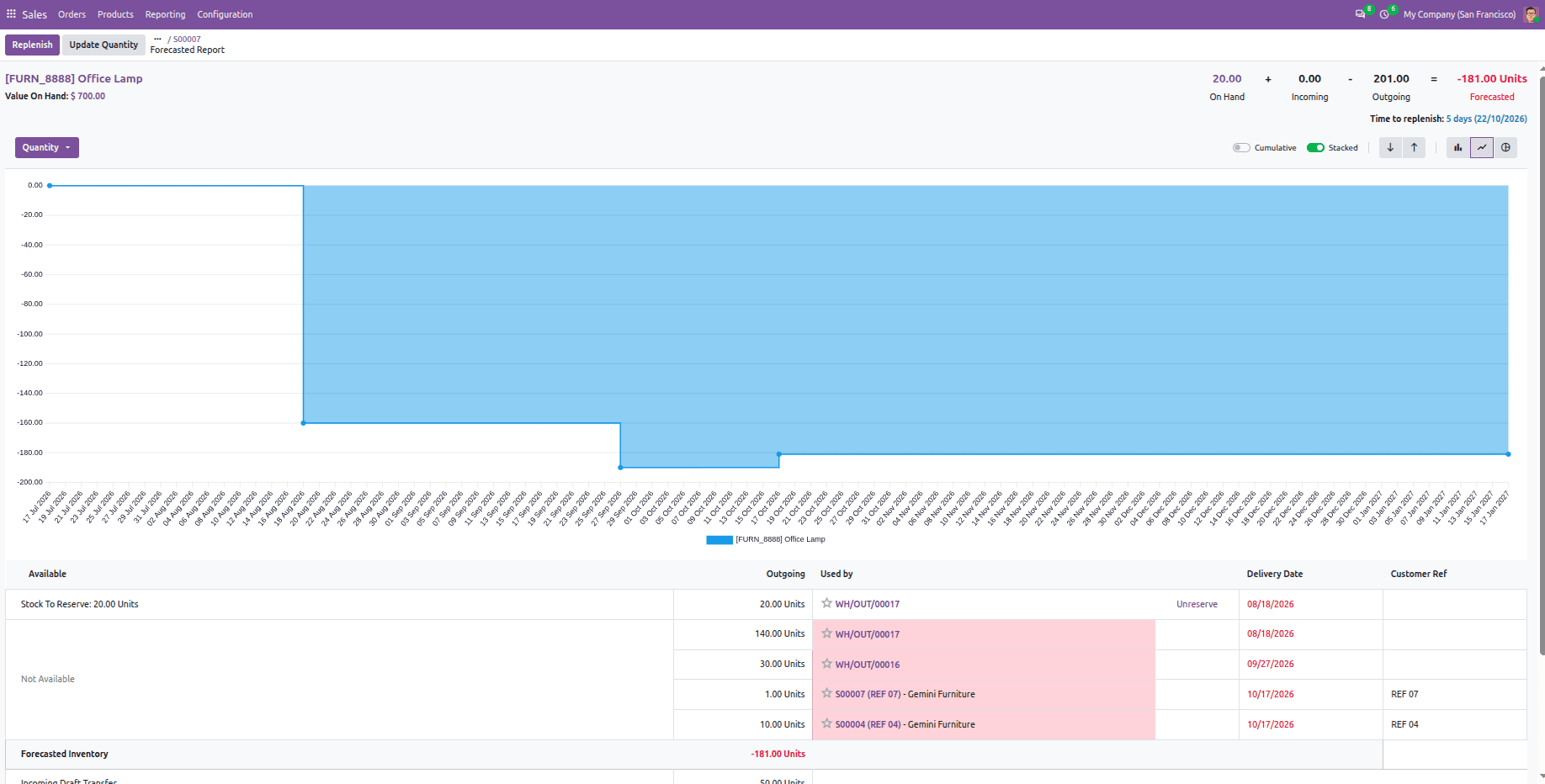Screen dimensions: 1545x784
Task: Click the chart data point at -160.00
Action: (x=303, y=422)
